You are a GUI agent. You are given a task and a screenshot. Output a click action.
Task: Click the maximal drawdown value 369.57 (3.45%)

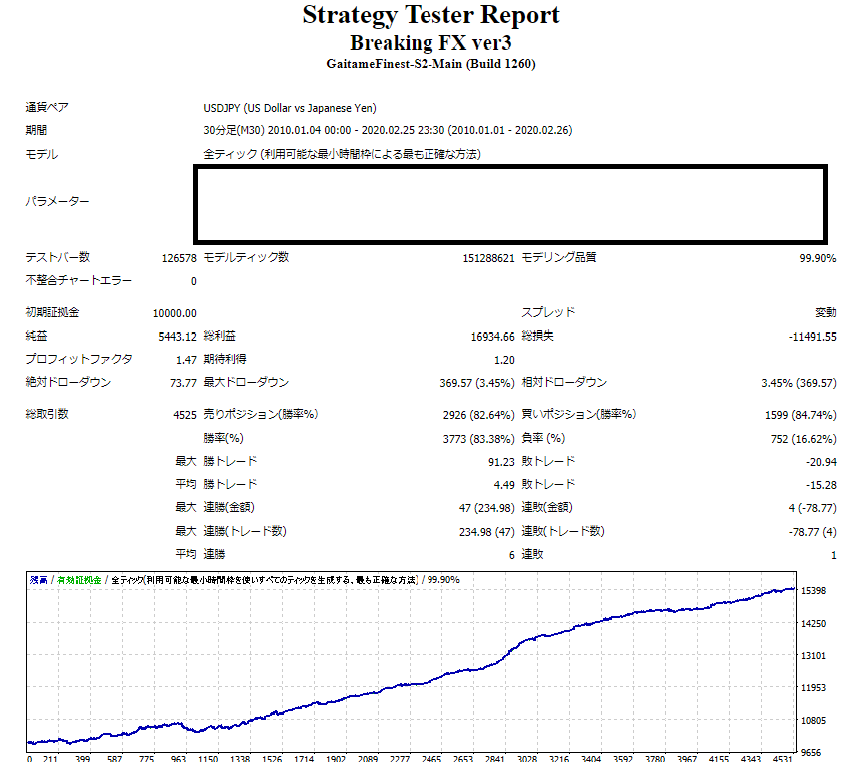477,383
